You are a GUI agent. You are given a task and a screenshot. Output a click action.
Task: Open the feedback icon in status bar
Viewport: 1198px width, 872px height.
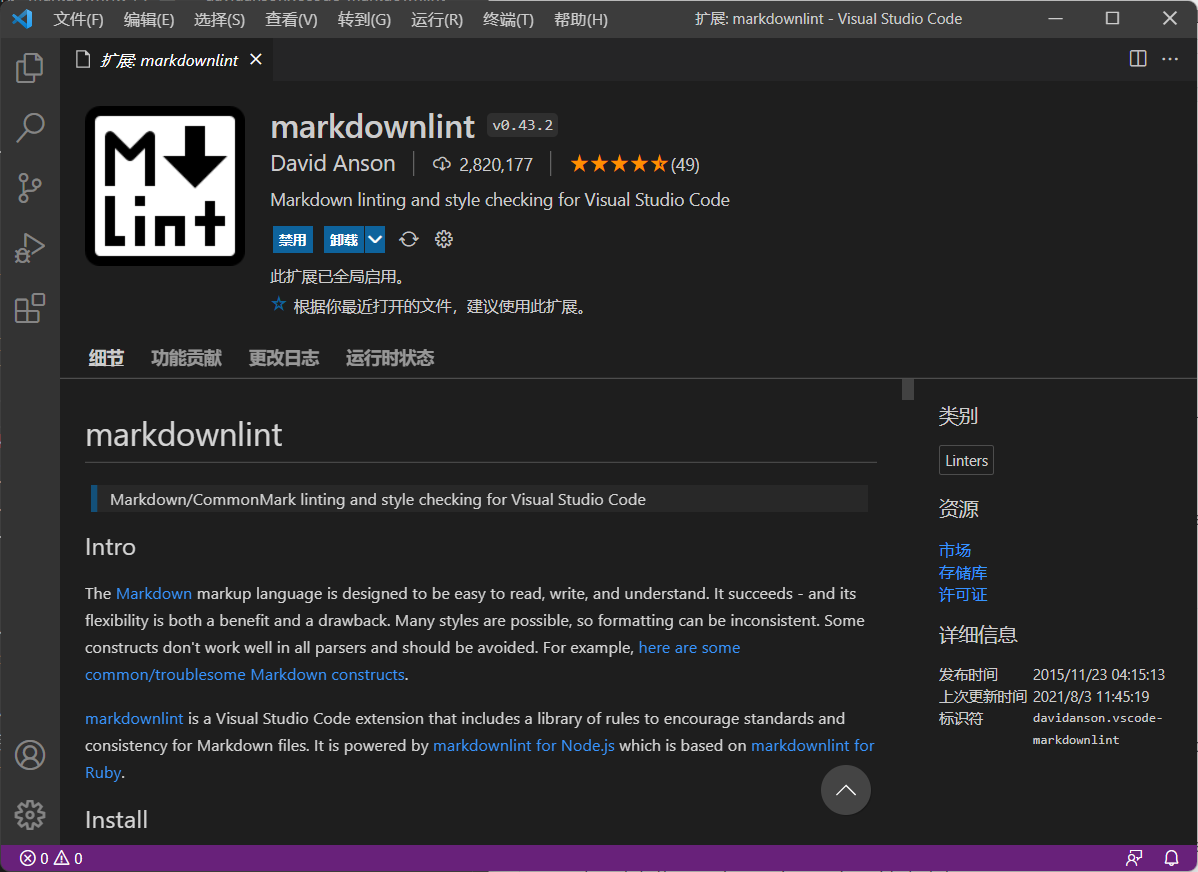point(1135,858)
